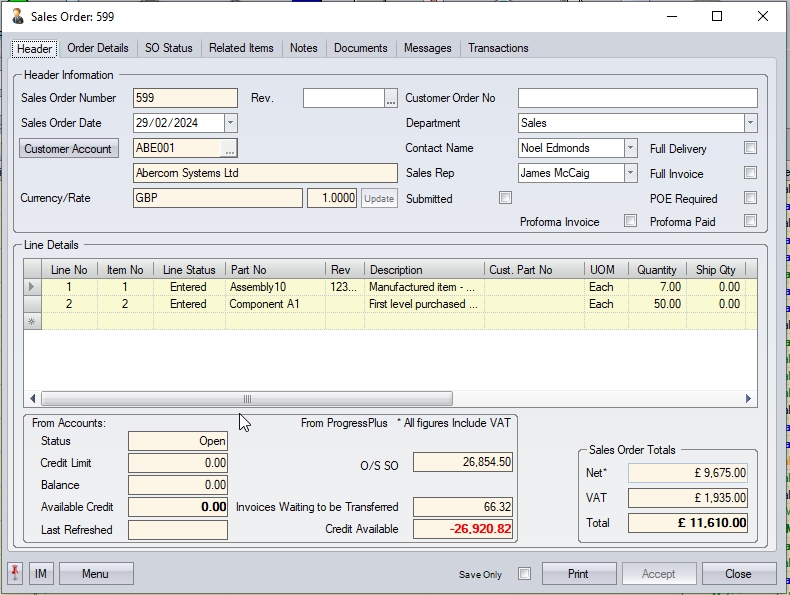Expand the Sales Rep dropdown
The width and height of the screenshot is (790, 595).
click(630, 173)
